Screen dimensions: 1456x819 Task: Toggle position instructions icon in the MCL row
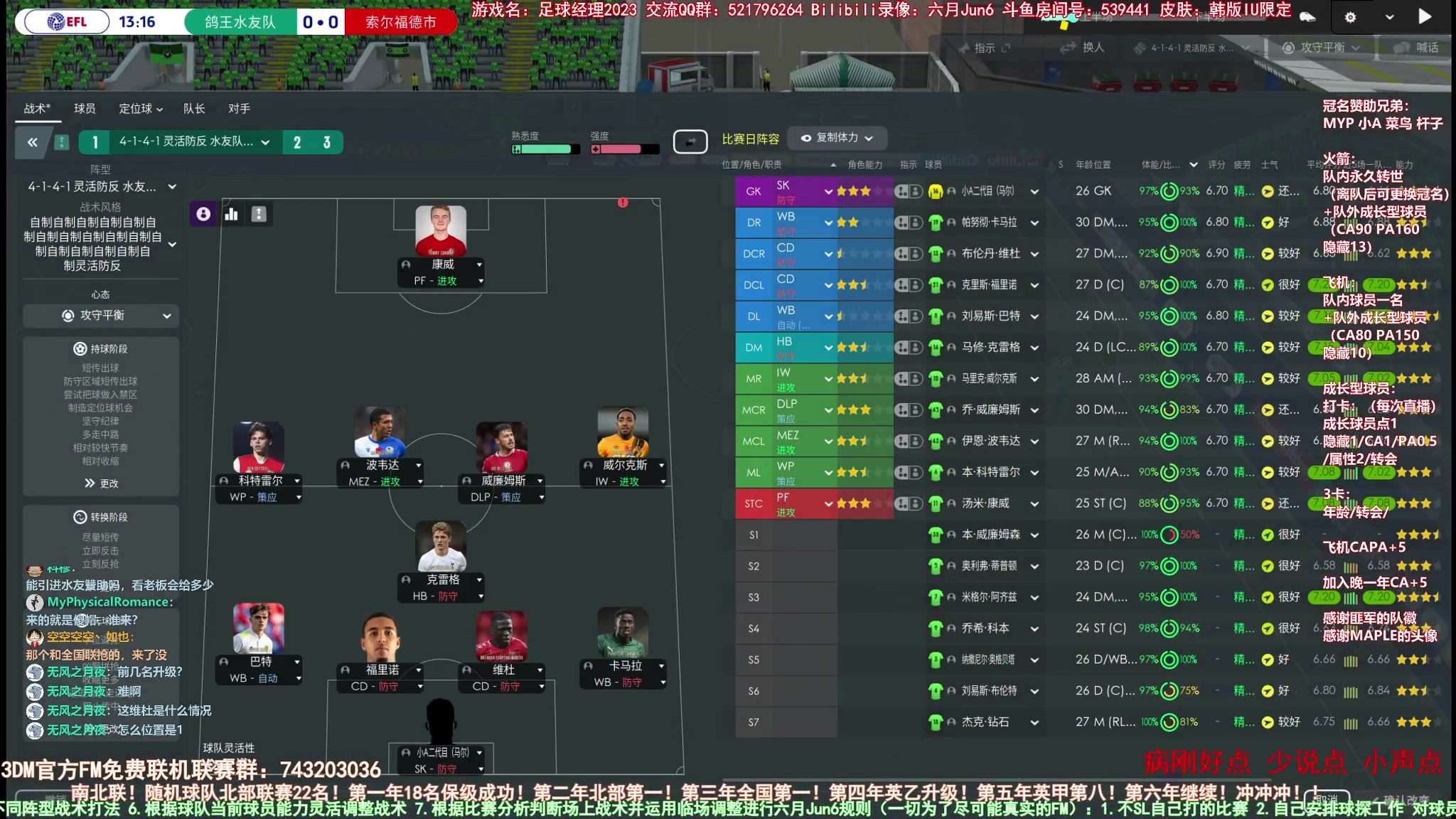[x=901, y=441]
